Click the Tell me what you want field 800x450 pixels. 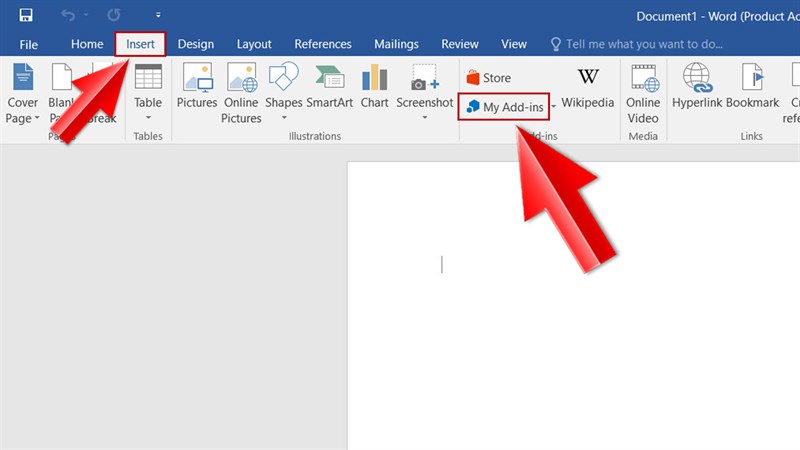click(637, 44)
